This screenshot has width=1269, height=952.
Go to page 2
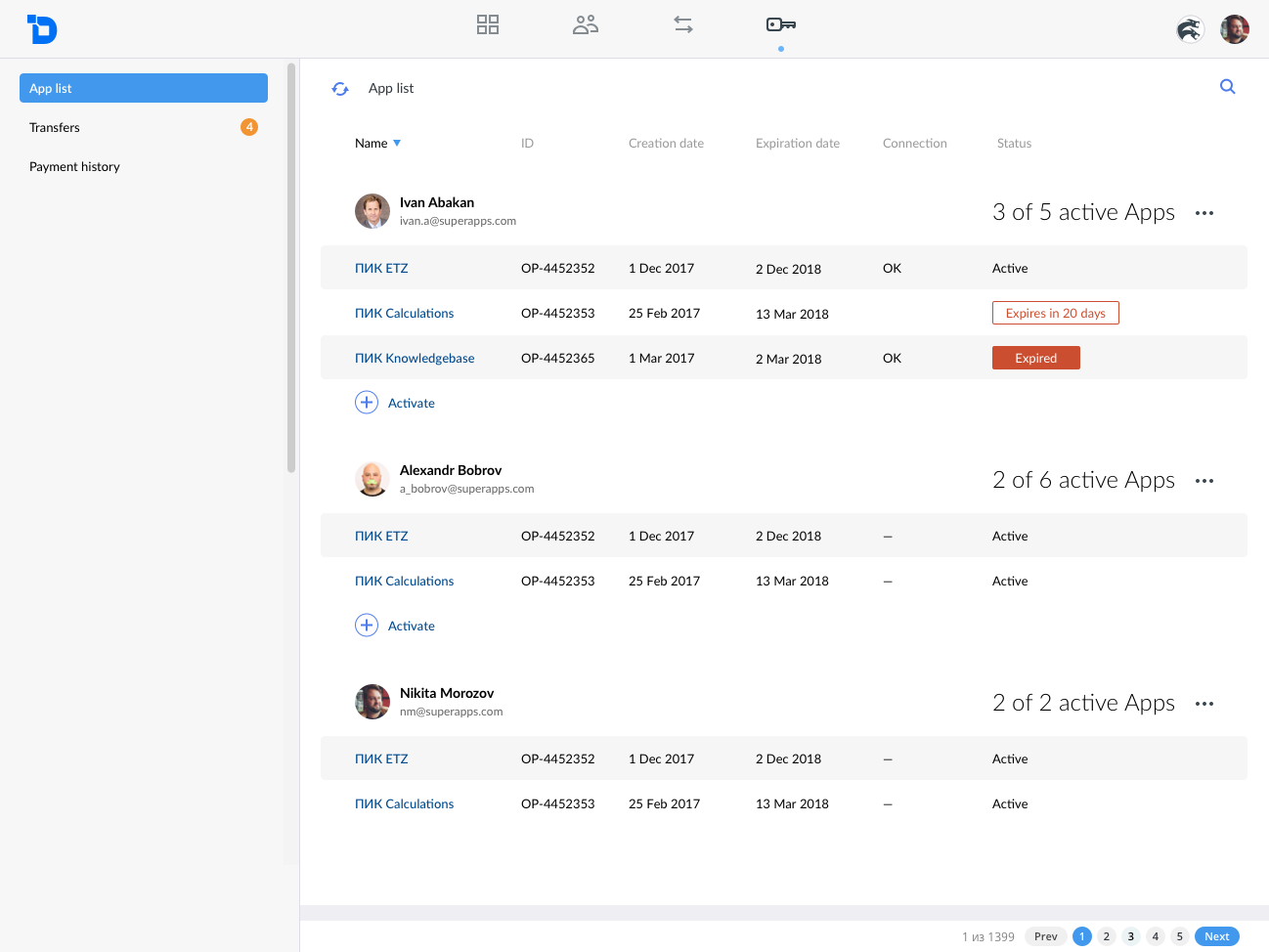[x=1107, y=936]
